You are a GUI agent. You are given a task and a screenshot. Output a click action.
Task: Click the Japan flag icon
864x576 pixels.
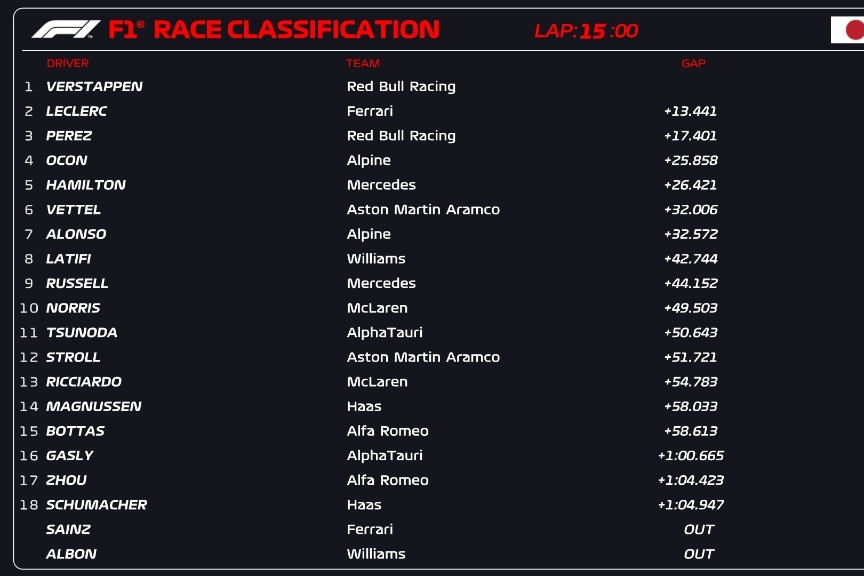pos(848,30)
